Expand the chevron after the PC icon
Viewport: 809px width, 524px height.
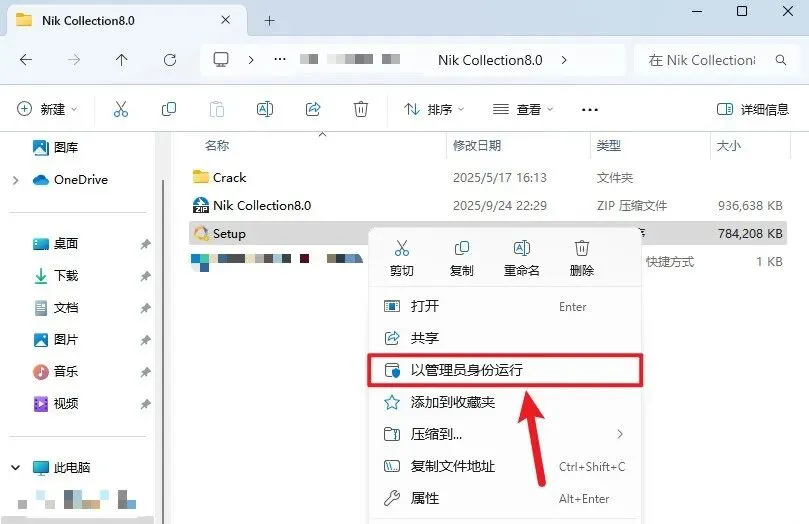pos(251,60)
